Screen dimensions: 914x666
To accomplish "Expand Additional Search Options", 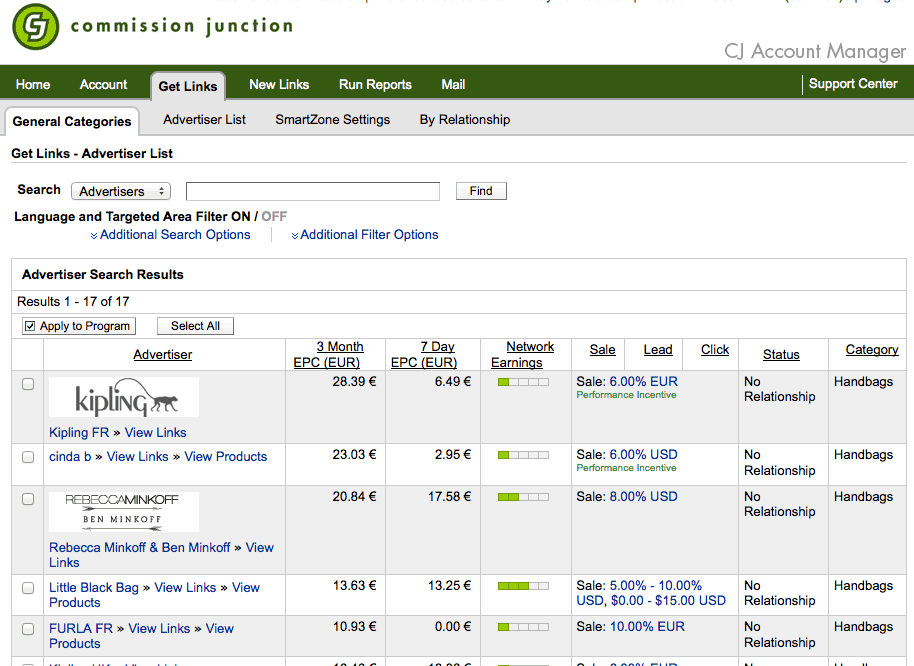I will [x=170, y=235].
